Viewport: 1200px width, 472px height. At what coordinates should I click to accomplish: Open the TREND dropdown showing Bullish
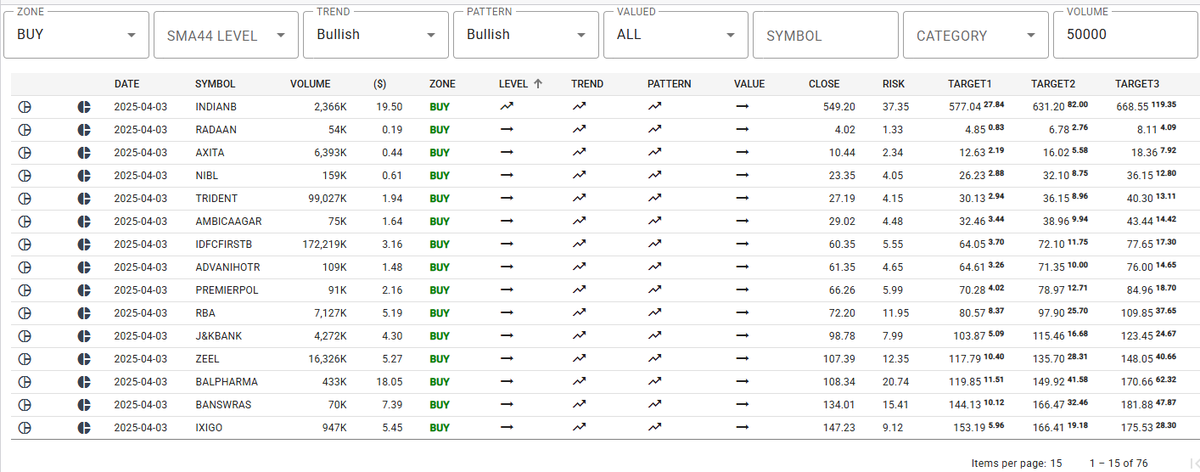coord(376,35)
